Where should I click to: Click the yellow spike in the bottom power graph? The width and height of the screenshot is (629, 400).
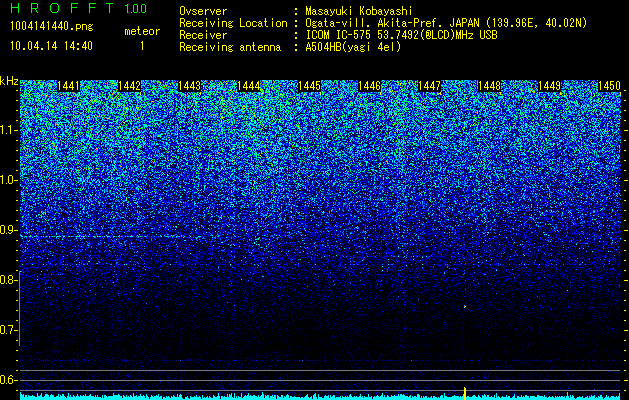click(465, 393)
